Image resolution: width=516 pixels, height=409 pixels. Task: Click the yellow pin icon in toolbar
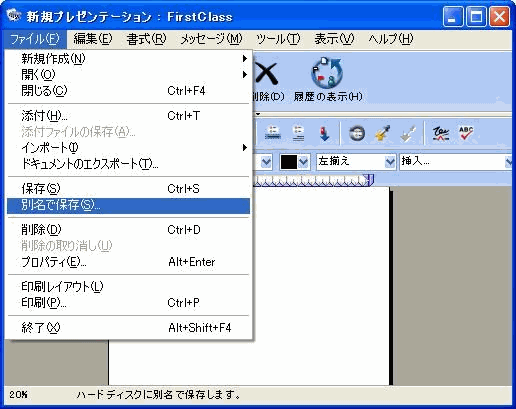[383, 134]
